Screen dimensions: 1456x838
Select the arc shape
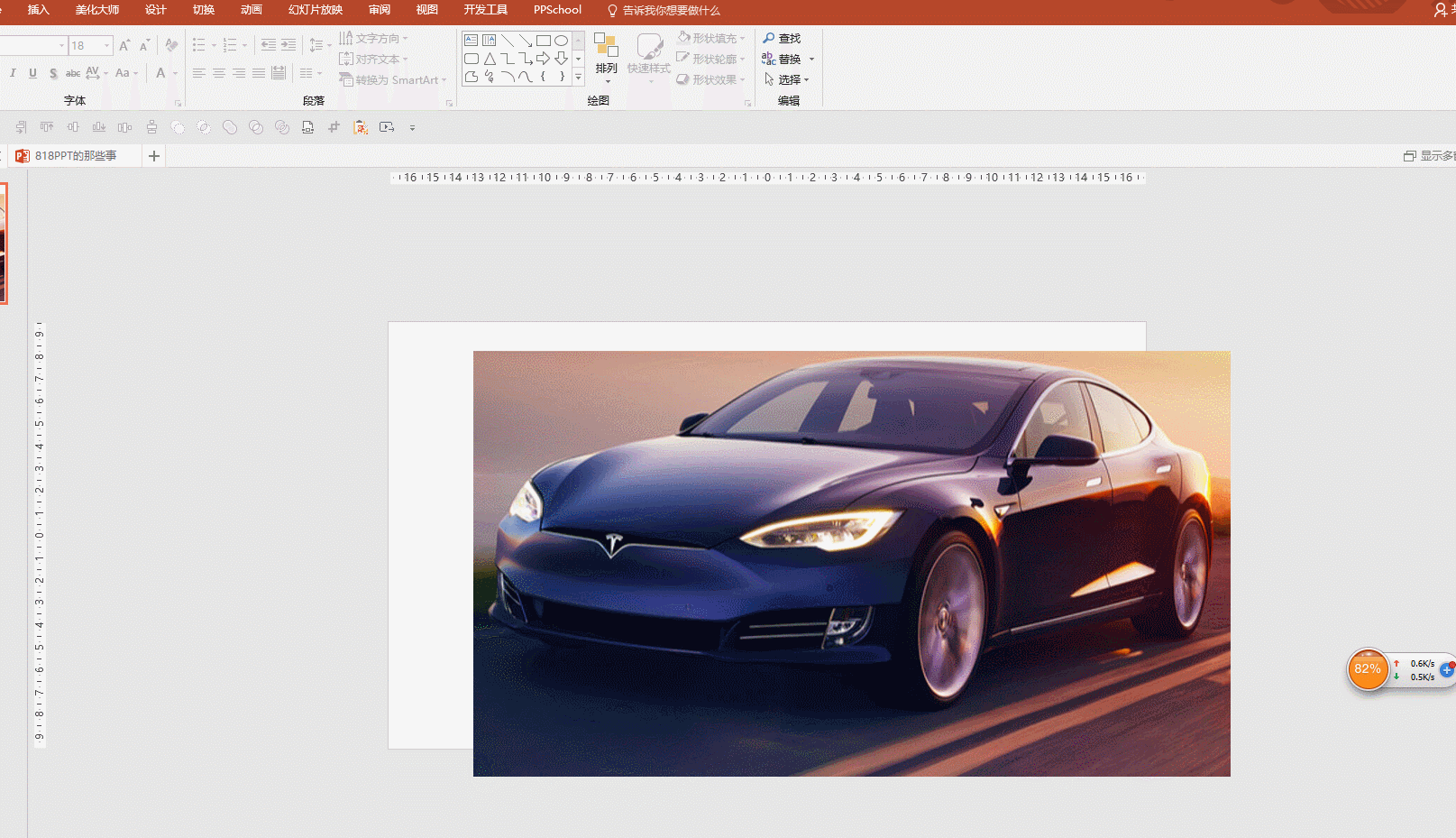tap(508, 77)
